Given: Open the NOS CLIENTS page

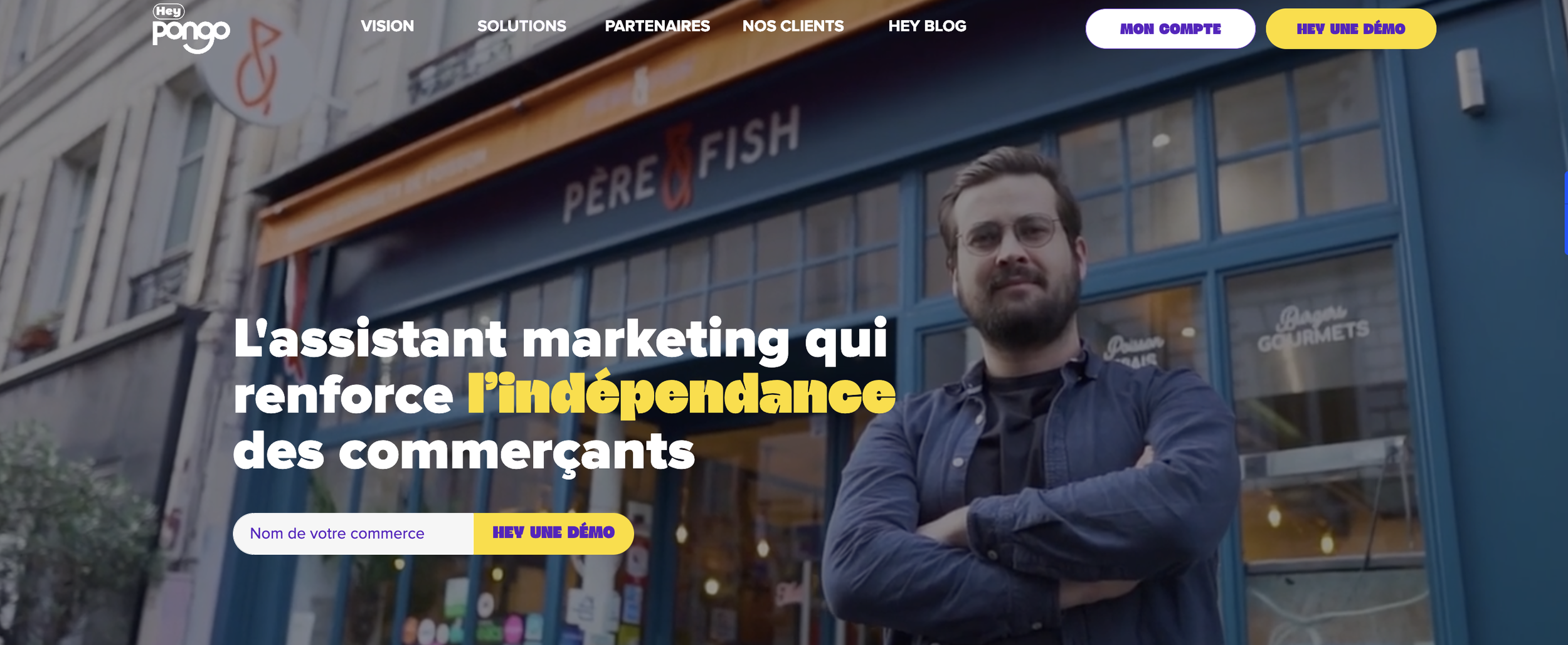Looking at the screenshot, I should 793,26.
